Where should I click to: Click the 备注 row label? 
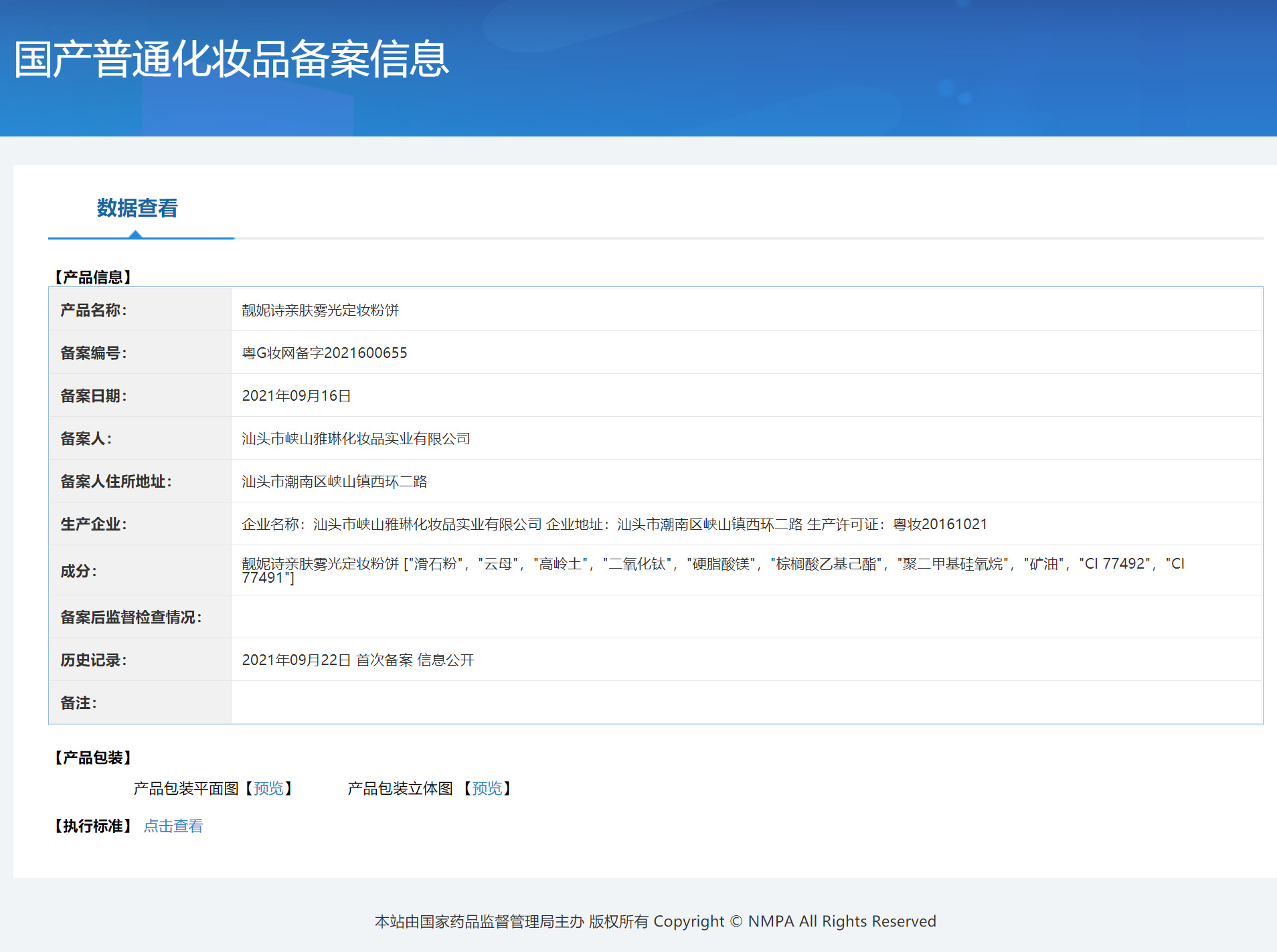point(79,703)
